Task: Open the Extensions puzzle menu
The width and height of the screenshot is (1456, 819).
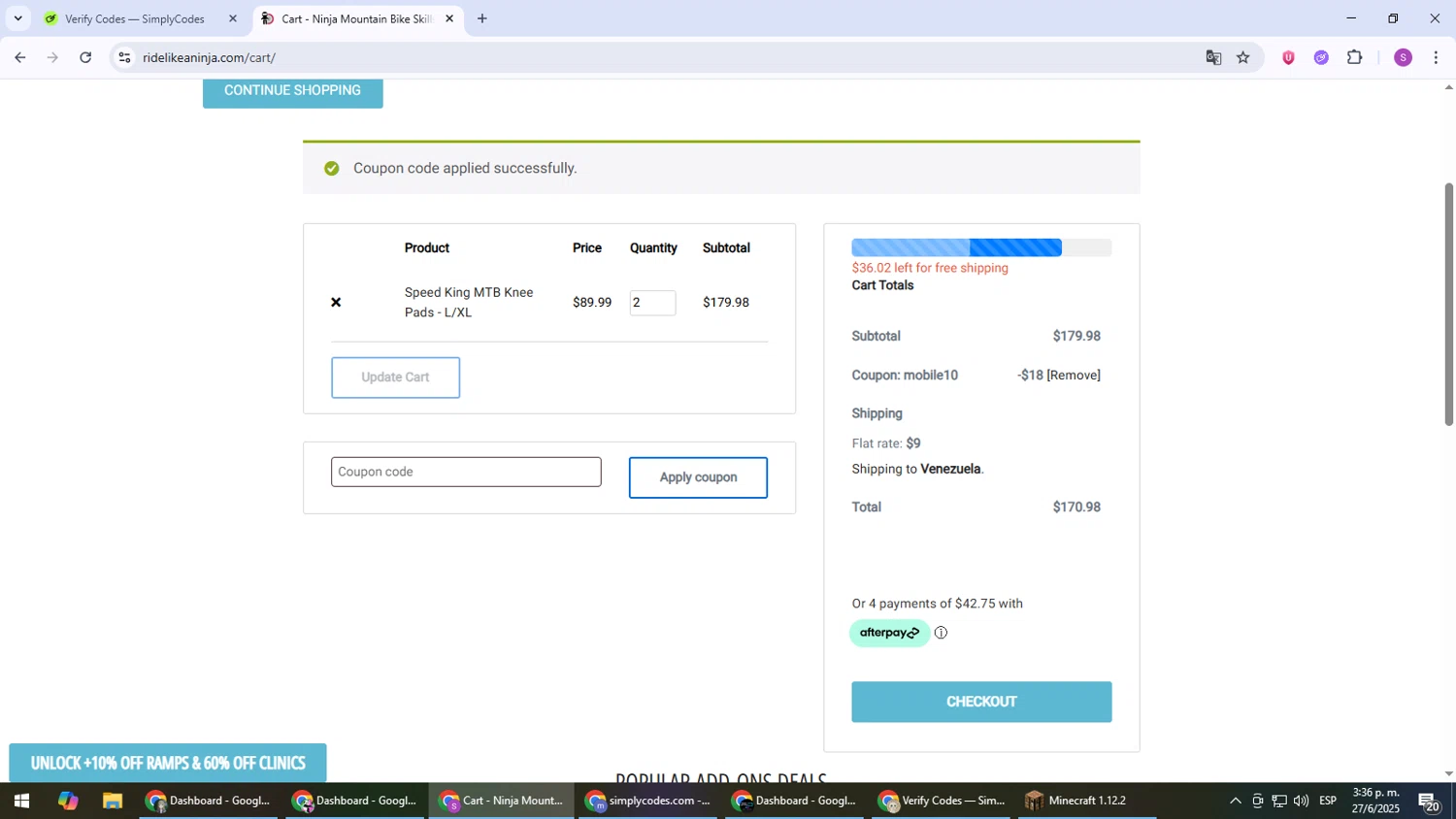Action: (x=1355, y=57)
